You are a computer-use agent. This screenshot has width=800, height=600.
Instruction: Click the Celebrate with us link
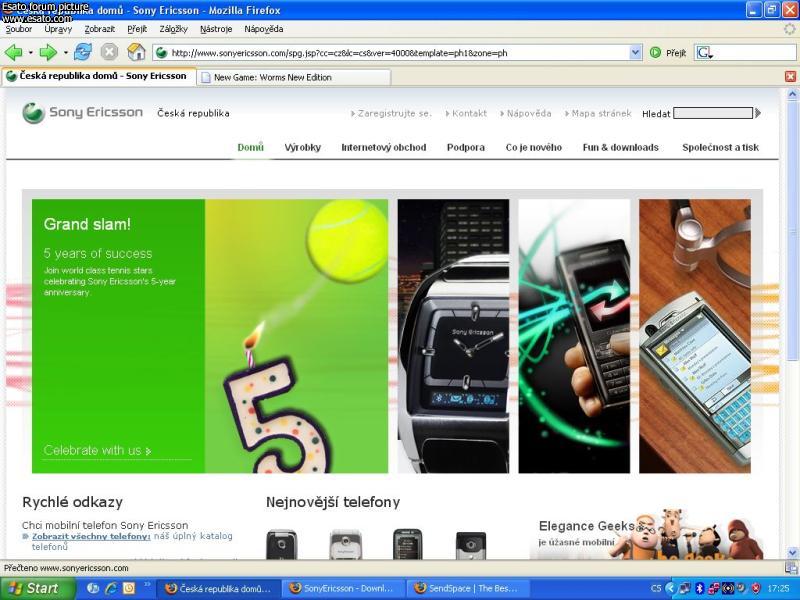[97, 451]
